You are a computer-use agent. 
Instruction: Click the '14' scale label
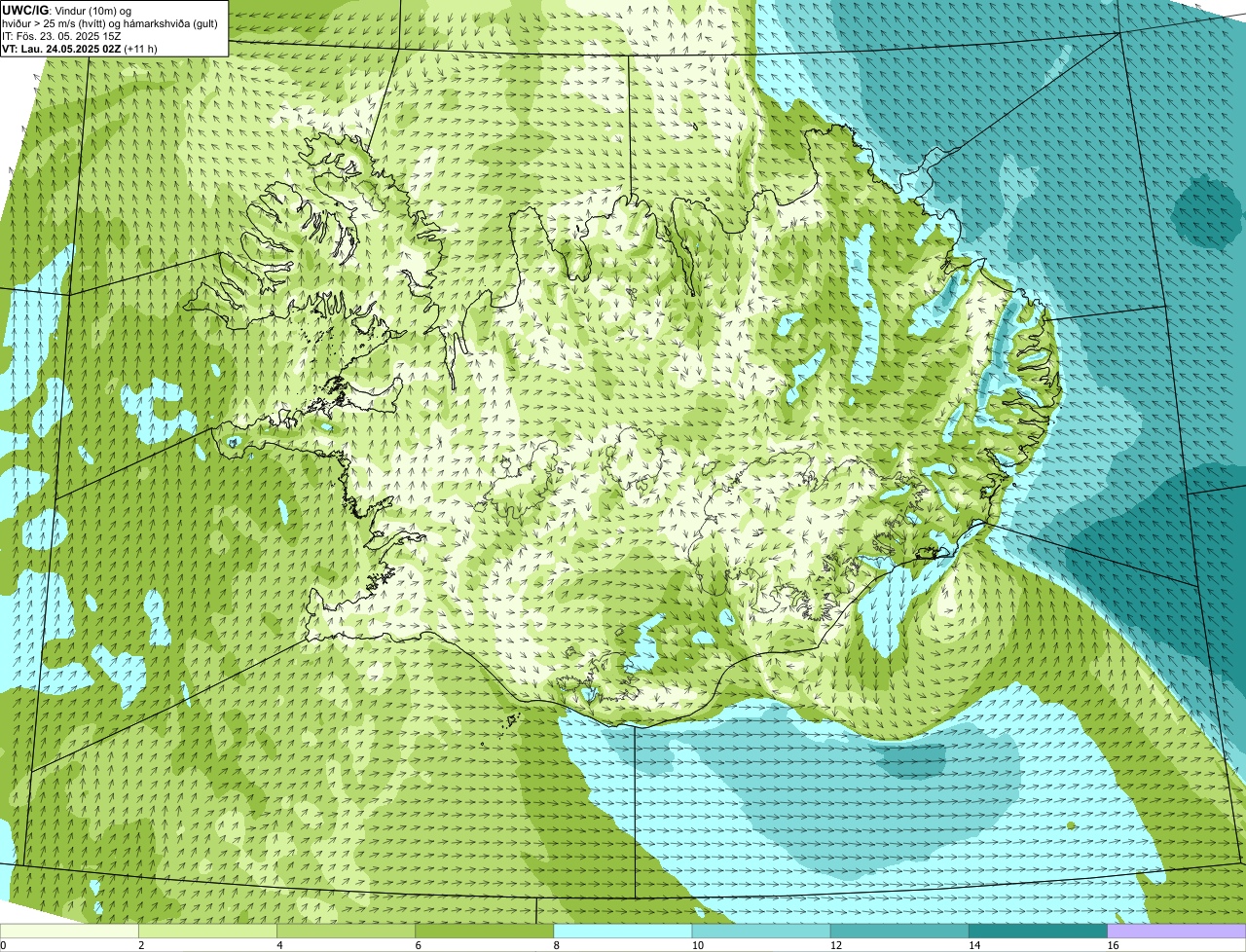point(974,945)
